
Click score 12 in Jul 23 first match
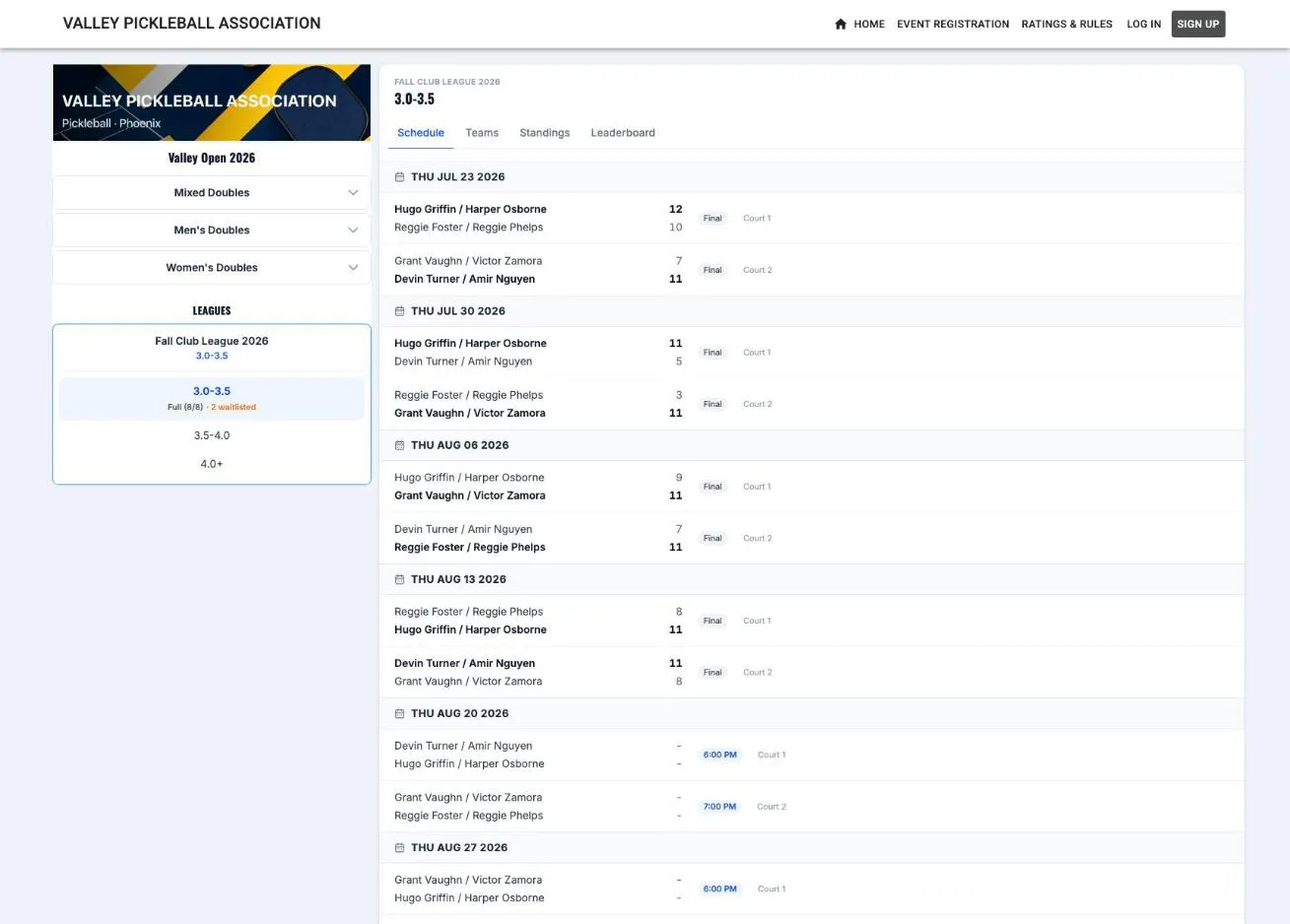[x=676, y=210]
